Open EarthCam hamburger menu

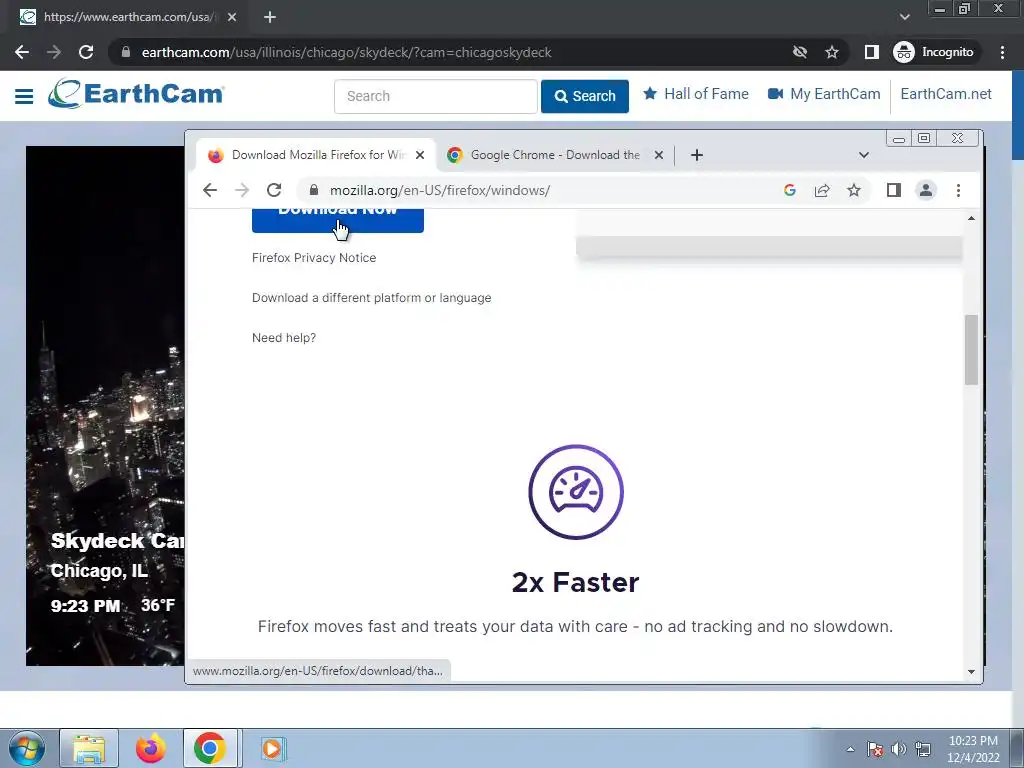[x=24, y=96]
